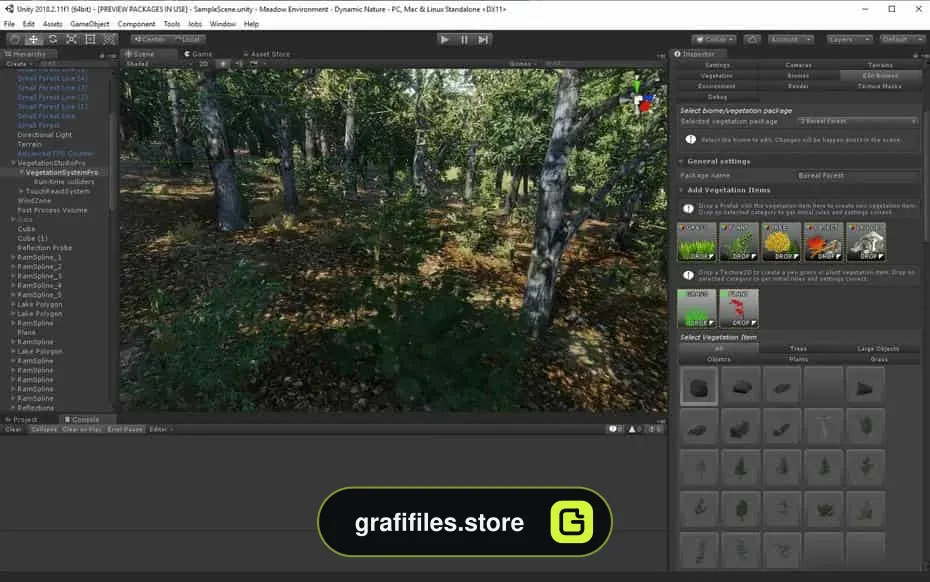Toggle scene audio button in Scene toolbar

238,63
